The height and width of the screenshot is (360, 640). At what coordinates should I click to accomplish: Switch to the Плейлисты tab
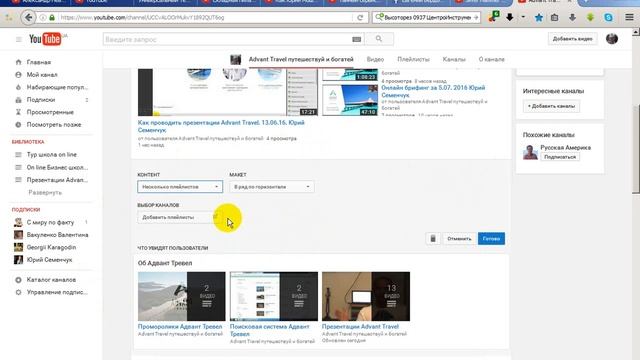coord(413,59)
